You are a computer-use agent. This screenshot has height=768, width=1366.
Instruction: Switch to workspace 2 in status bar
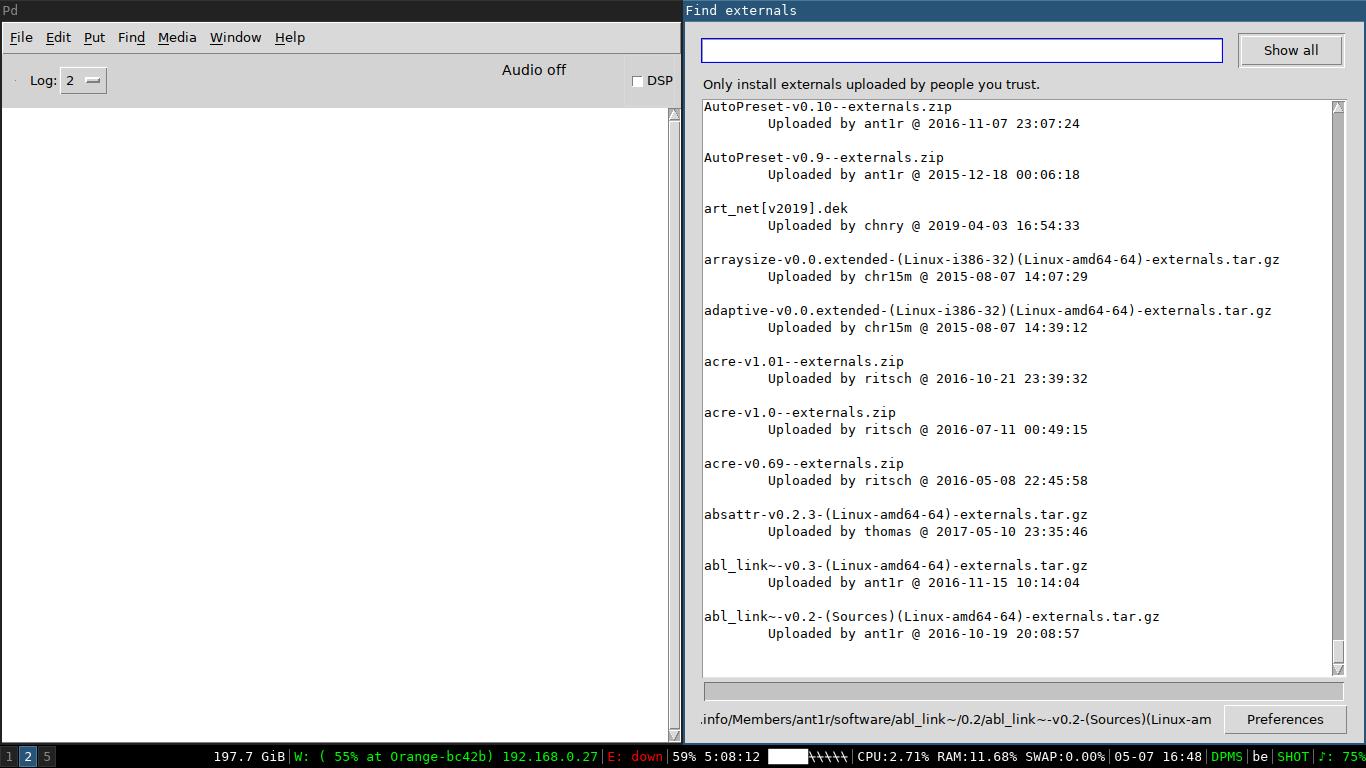tap(28, 757)
